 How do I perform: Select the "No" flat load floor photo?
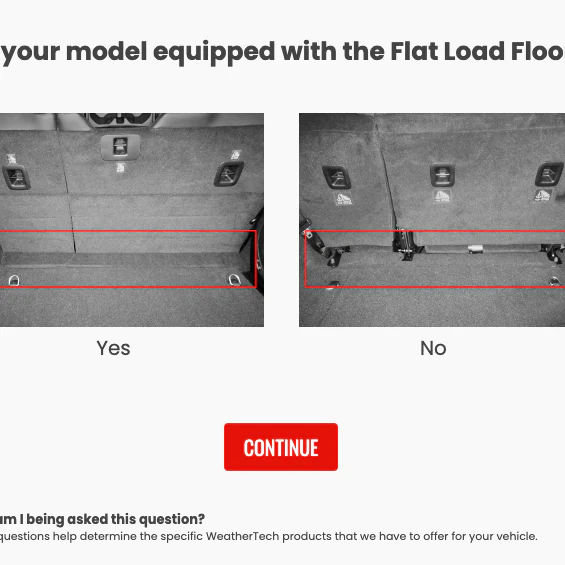tap(432, 220)
